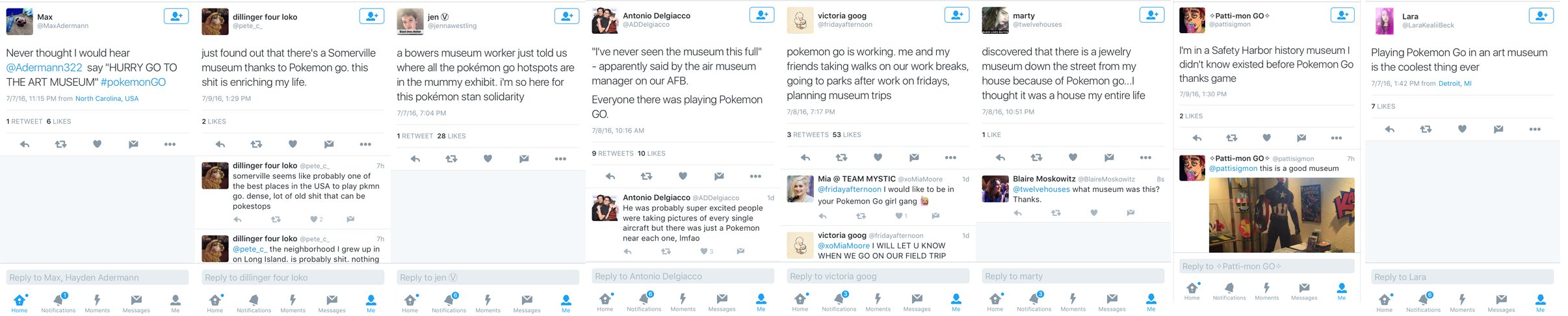Follow Max with the add-user button

click(x=176, y=17)
